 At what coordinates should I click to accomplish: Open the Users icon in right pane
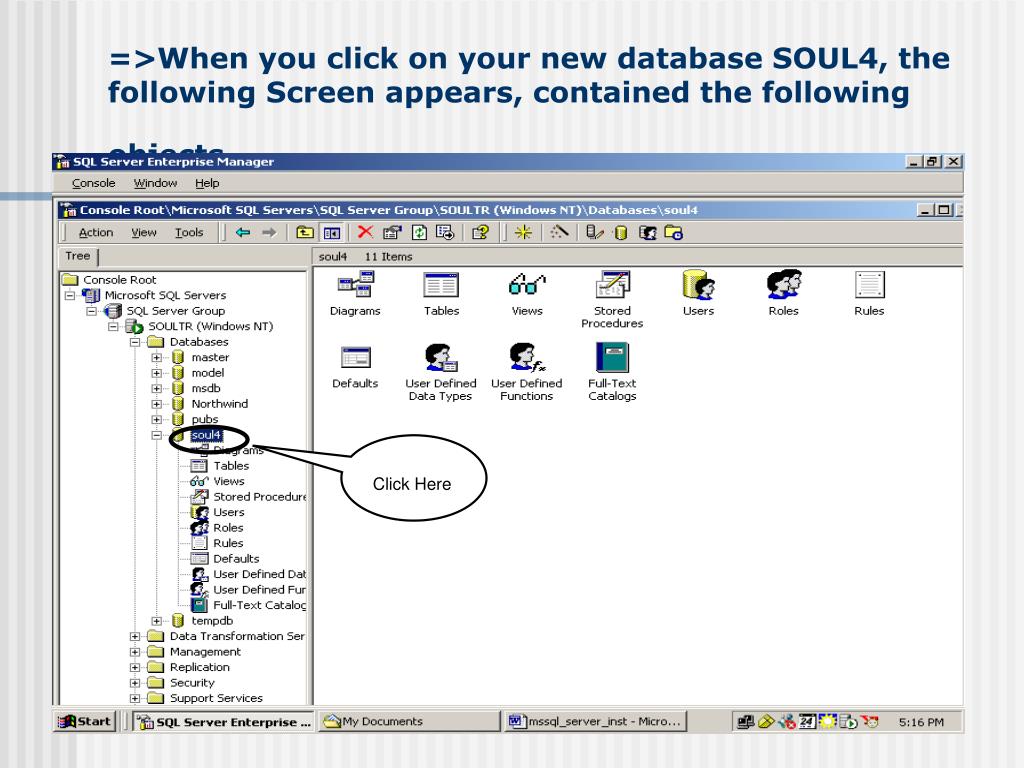[699, 285]
